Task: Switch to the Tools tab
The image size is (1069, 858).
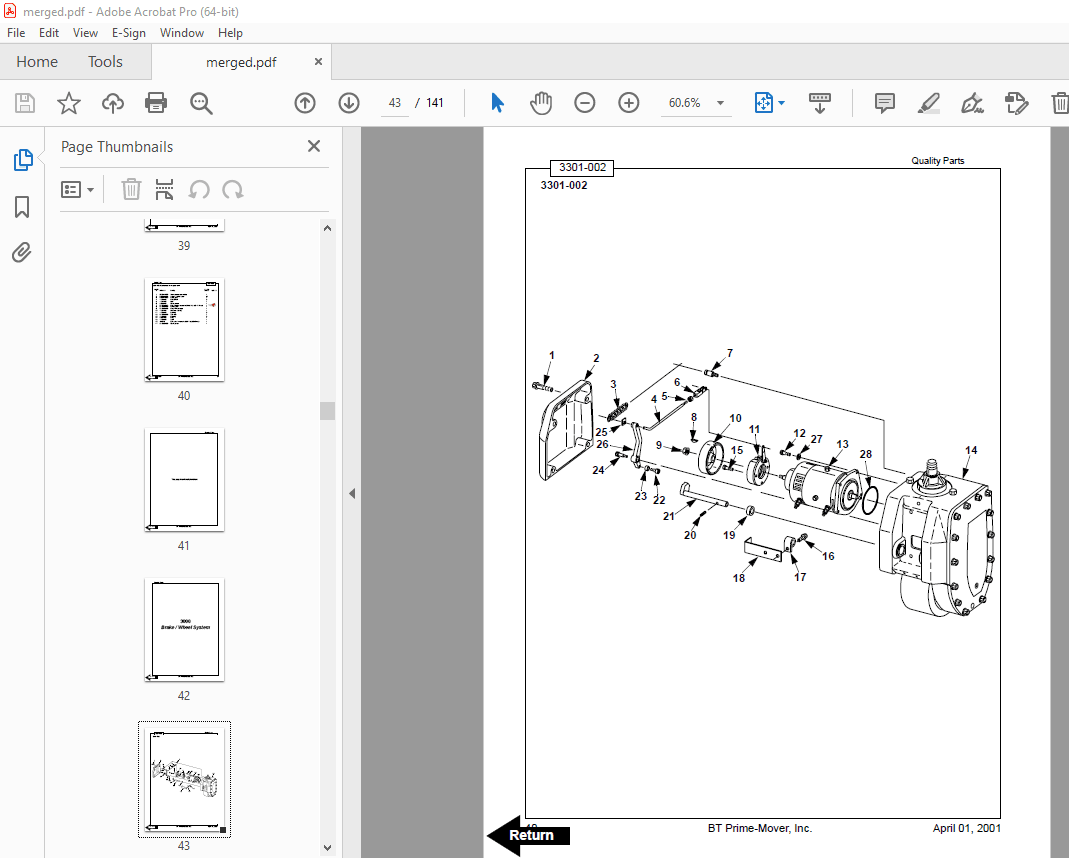Action: pos(105,62)
